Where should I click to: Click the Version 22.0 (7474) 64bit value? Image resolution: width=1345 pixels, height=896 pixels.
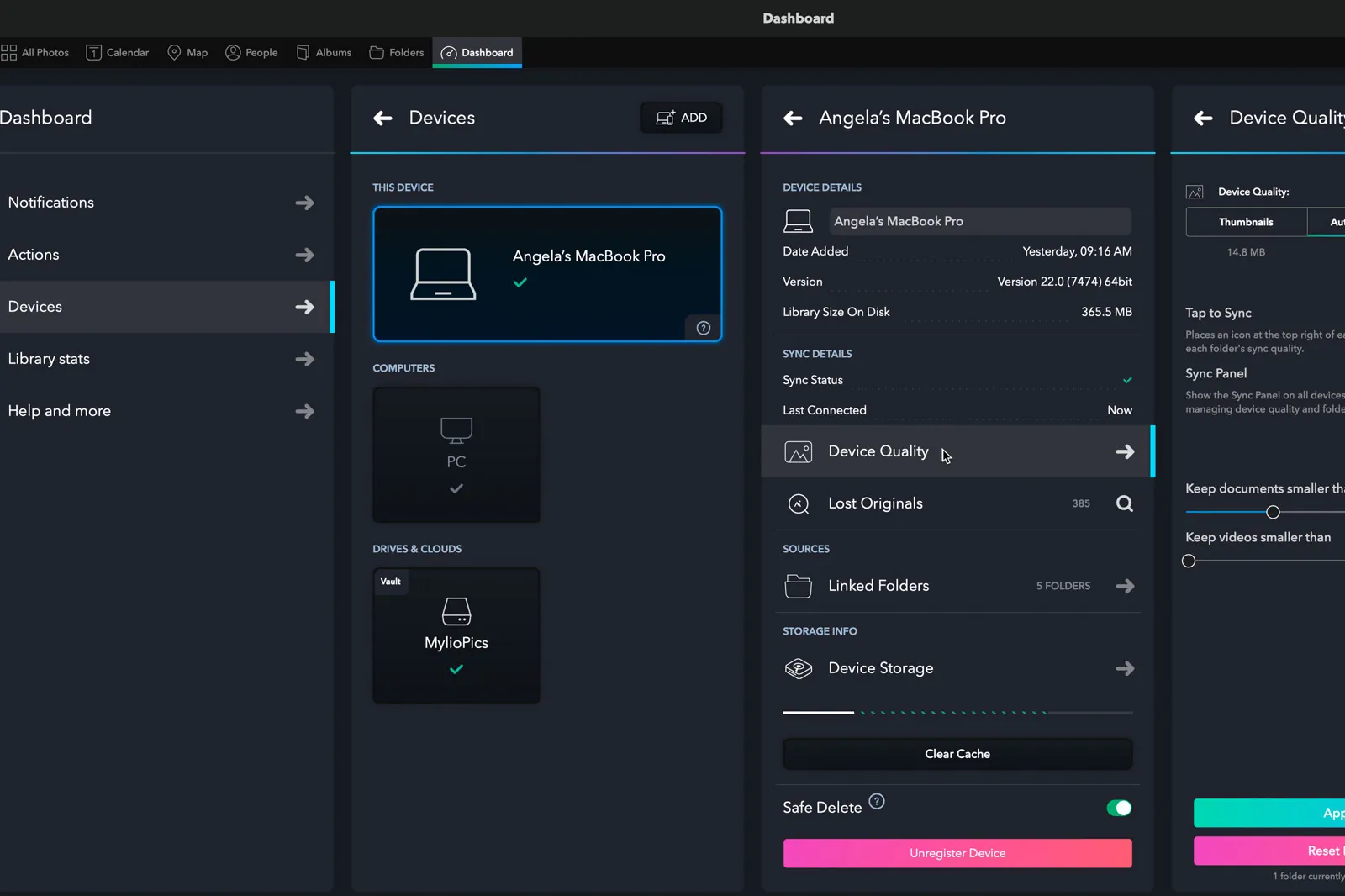(x=1064, y=282)
